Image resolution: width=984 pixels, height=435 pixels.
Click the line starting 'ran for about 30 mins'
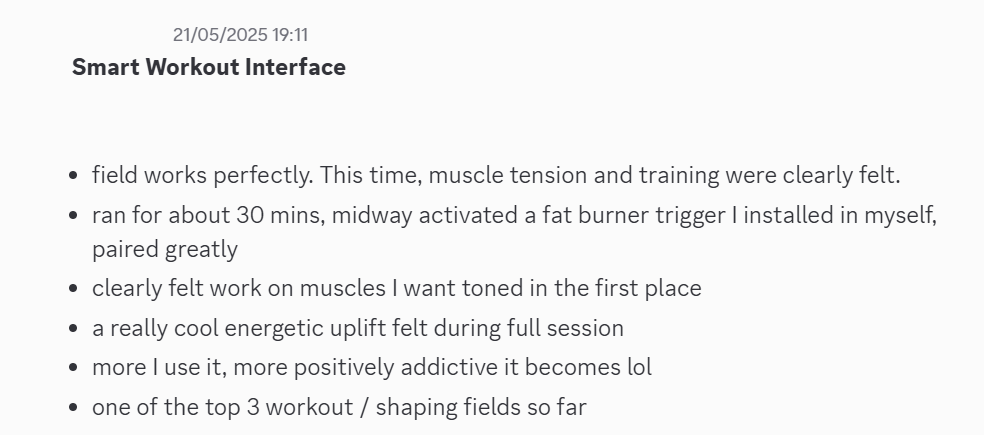(515, 215)
